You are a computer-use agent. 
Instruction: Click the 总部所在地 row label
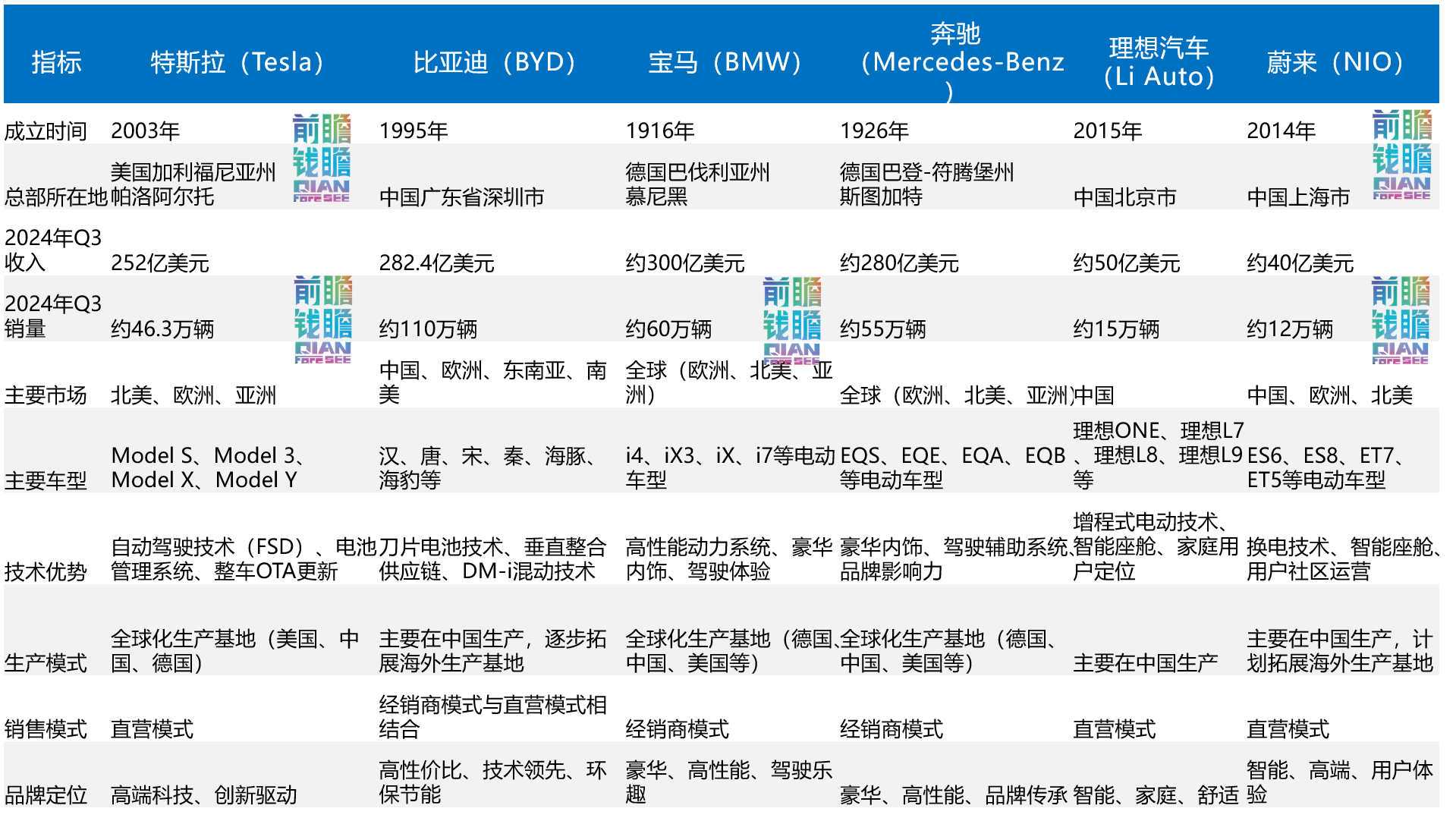click(x=55, y=197)
